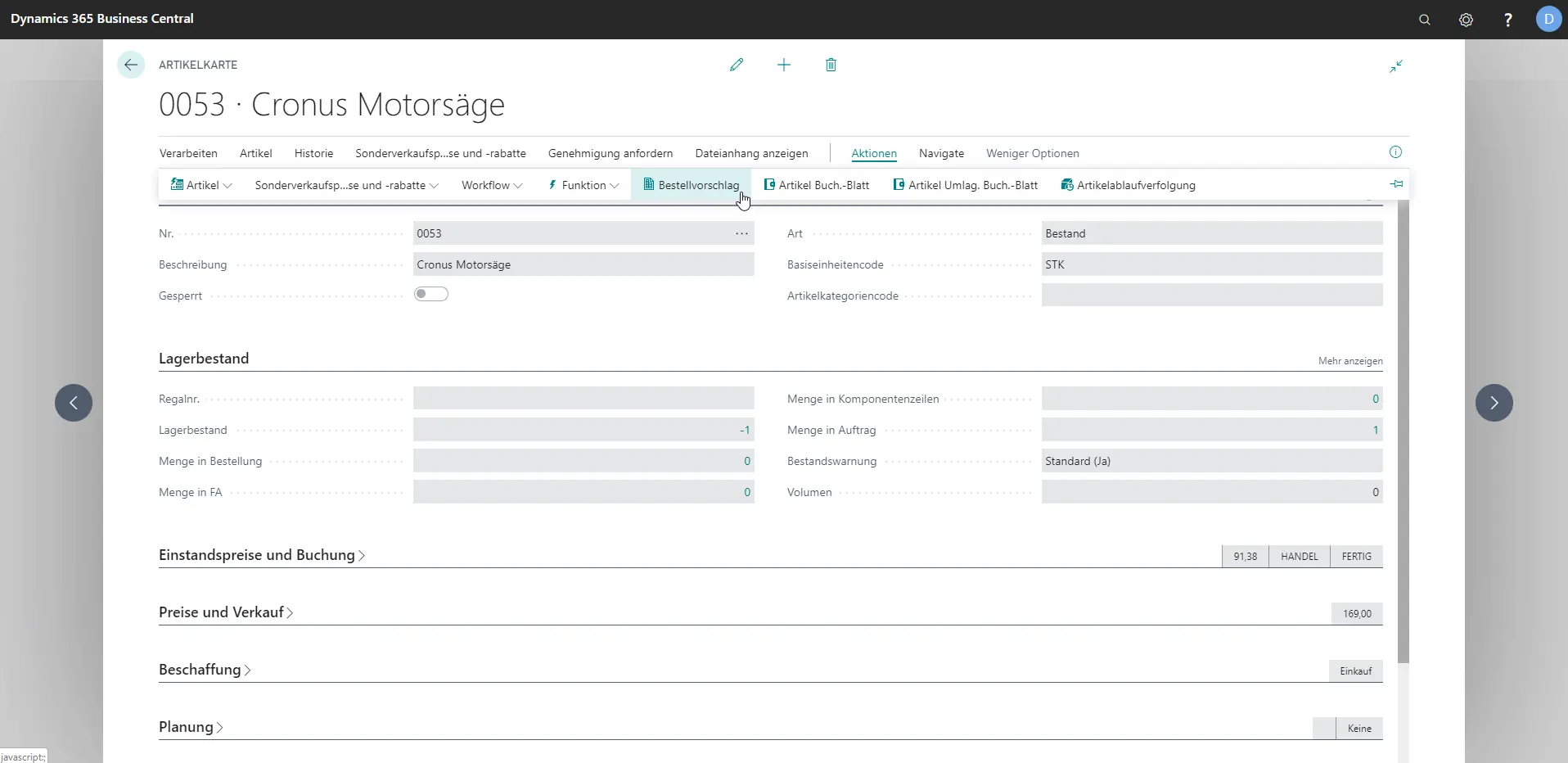
Task: Collapse page with the shrink arrows icon
Action: pyautogui.click(x=1396, y=66)
